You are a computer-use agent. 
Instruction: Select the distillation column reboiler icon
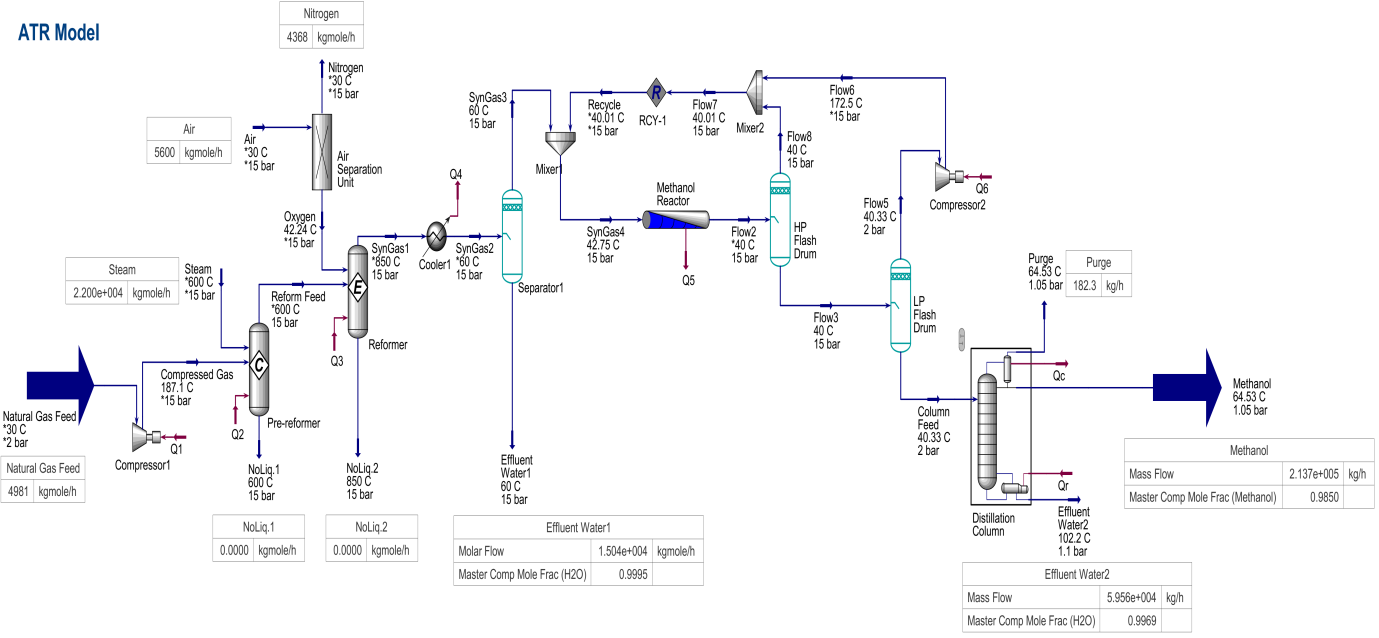(x=1016, y=488)
